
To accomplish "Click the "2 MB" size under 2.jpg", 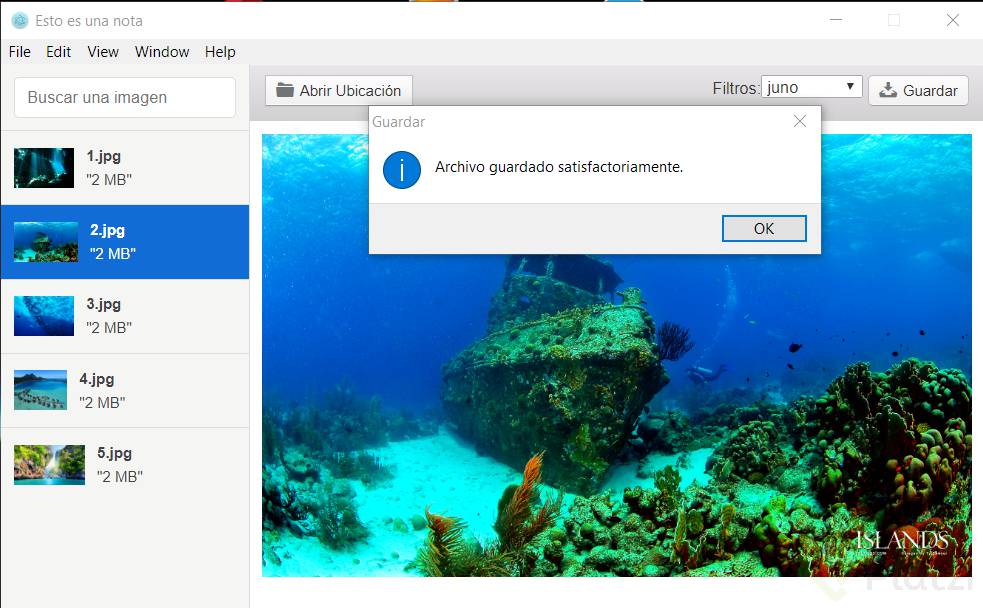I will coord(113,254).
